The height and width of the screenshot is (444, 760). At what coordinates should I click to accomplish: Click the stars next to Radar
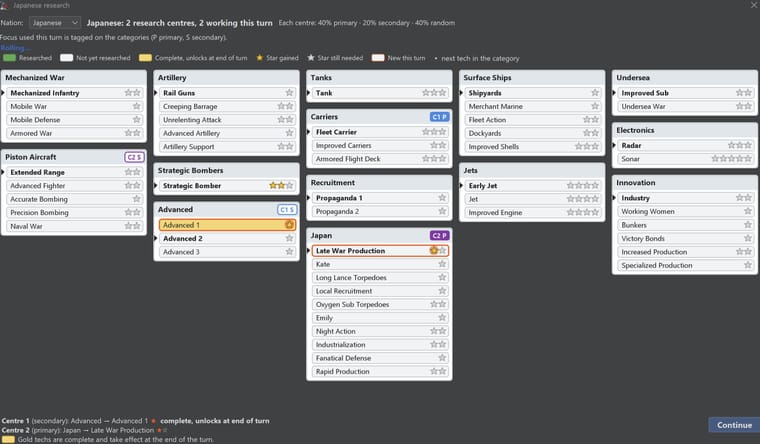coord(739,145)
